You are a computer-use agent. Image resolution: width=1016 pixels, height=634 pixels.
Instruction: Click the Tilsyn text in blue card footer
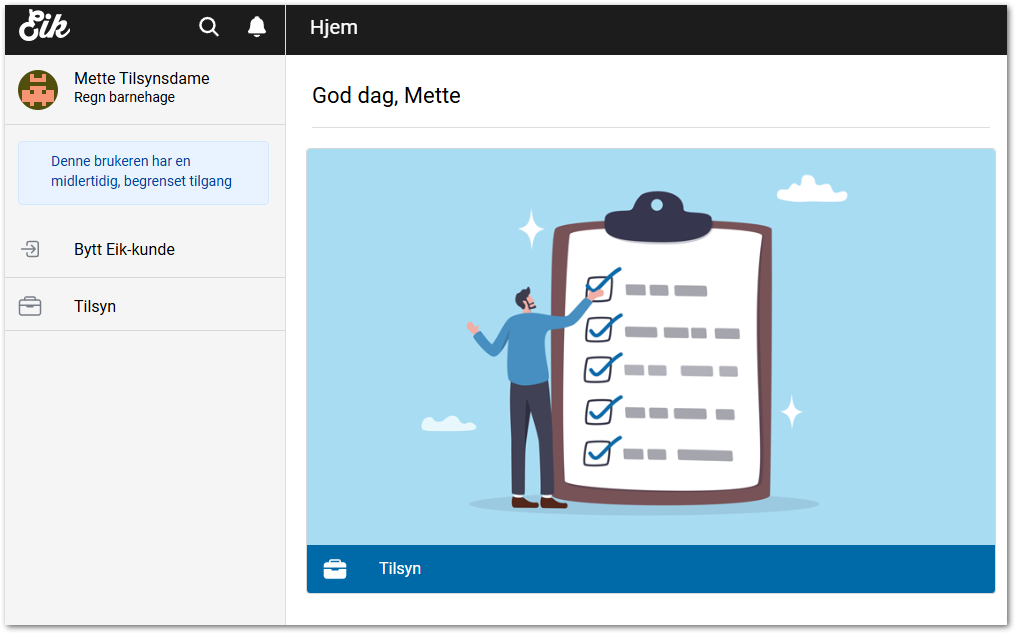coord(400,569)
